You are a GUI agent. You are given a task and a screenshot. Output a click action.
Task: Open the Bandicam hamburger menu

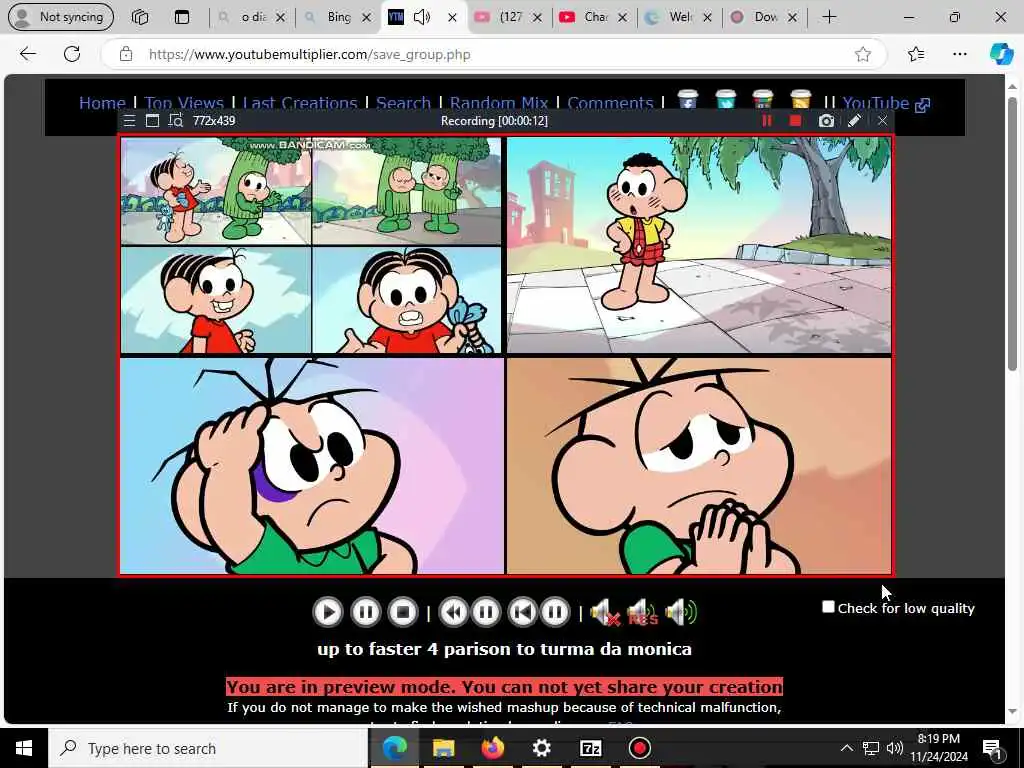[x=129, y=121]
